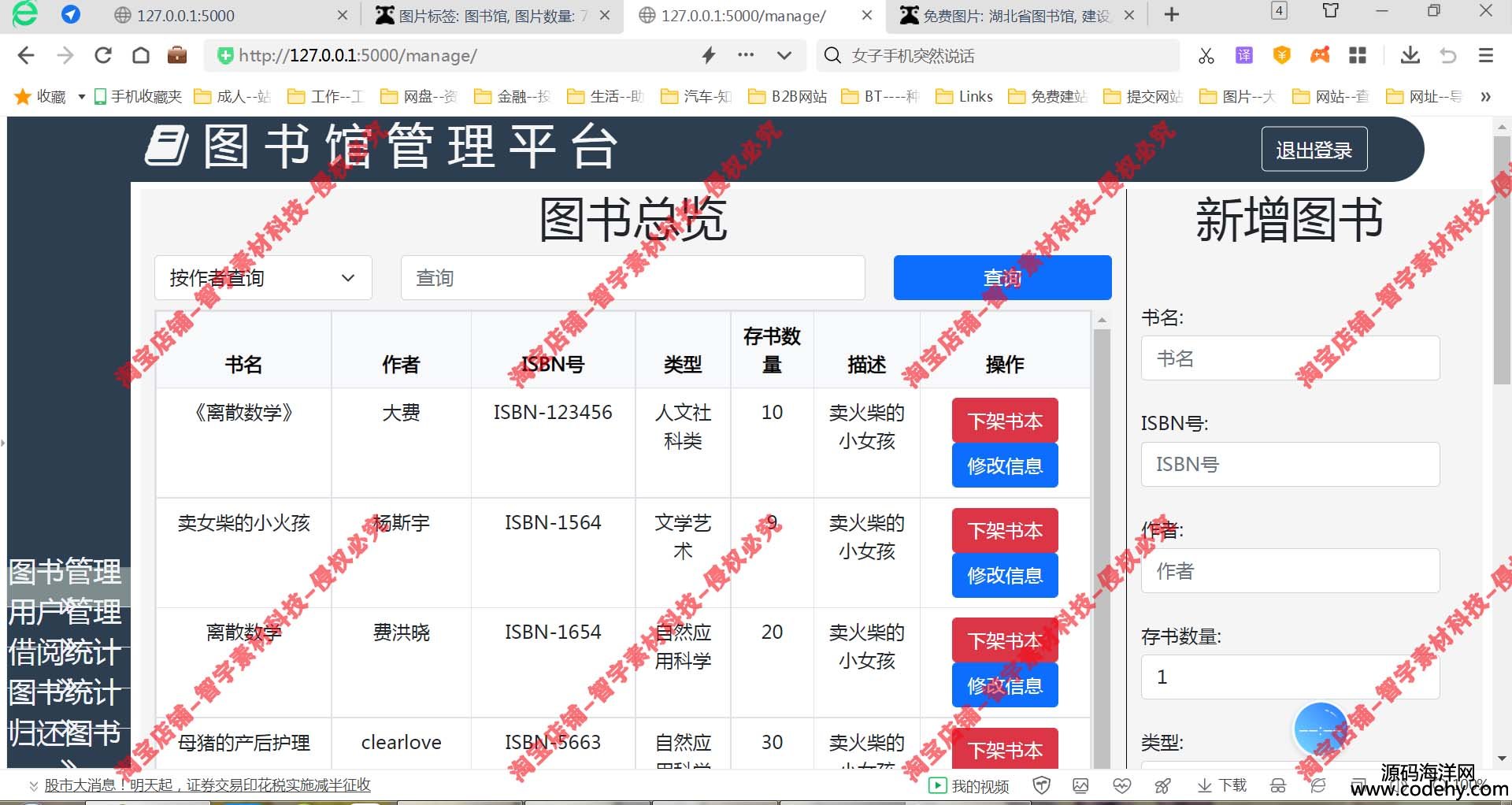Open the Links bookmarks folder

point(964,96)
